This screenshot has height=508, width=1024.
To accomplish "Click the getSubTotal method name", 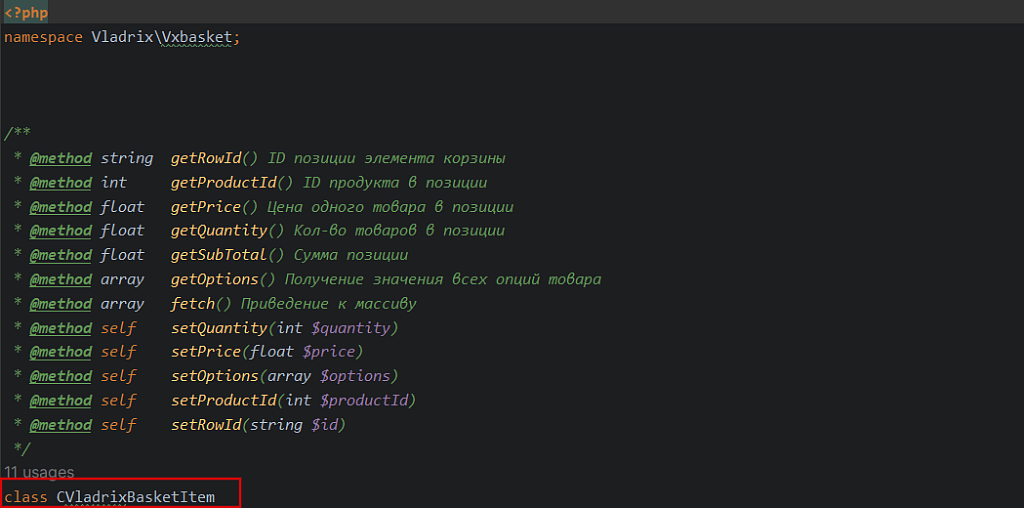I will pos(220,255).
